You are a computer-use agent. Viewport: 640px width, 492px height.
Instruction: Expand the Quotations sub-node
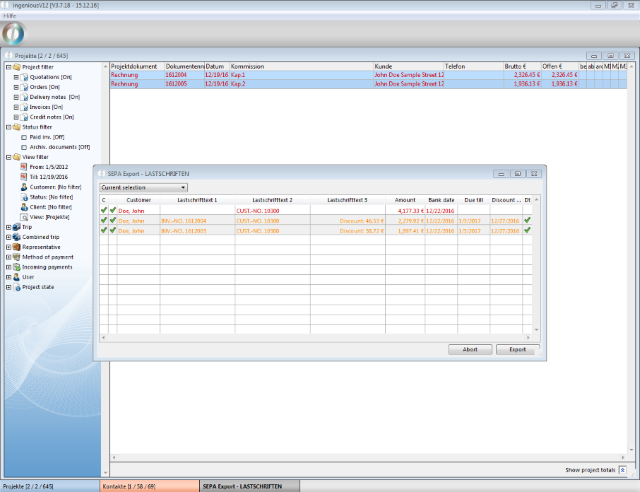tap(16, 77)
